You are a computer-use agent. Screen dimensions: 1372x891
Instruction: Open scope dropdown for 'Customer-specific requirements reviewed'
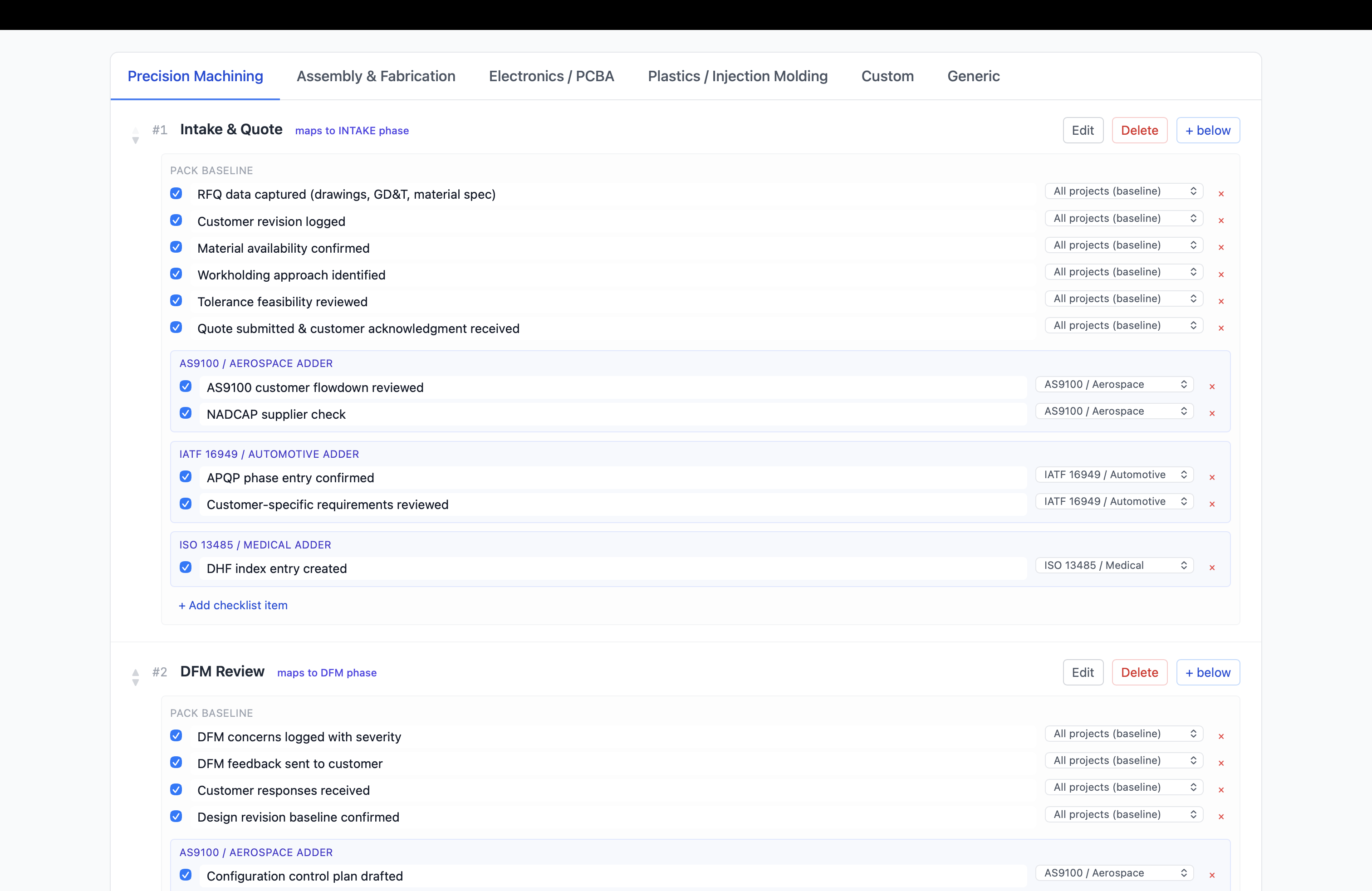coord(1114,501)
